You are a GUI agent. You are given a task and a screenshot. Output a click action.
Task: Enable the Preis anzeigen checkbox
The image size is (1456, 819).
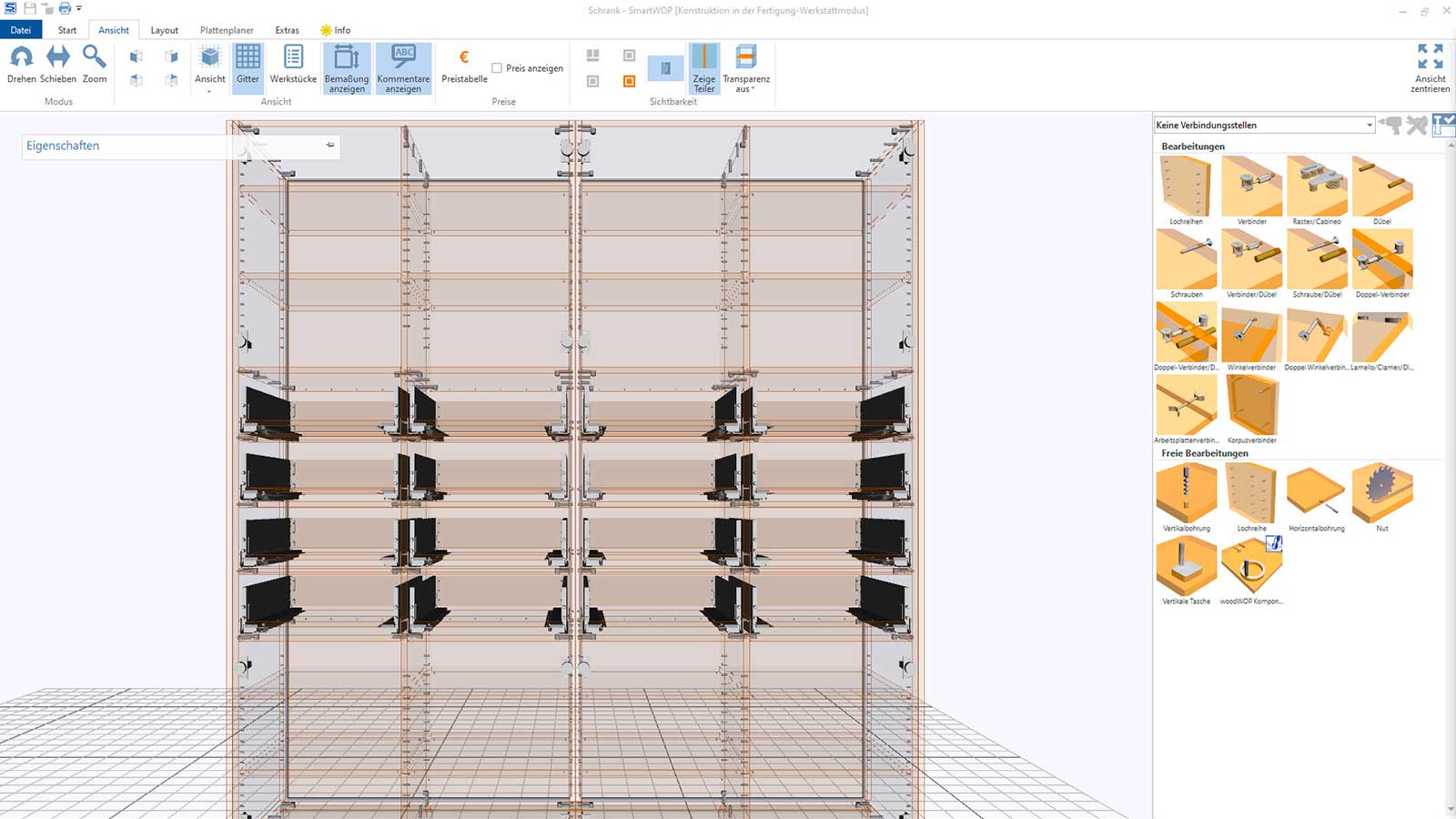pyautogui.click(x=497, y=68)
